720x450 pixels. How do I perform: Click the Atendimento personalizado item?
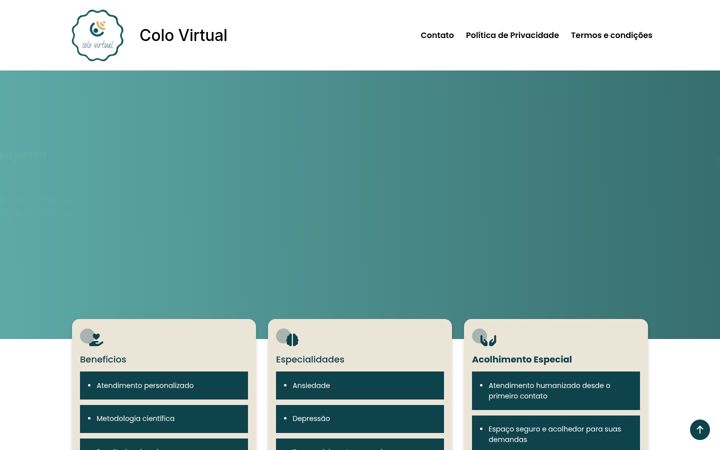(164, 385)
